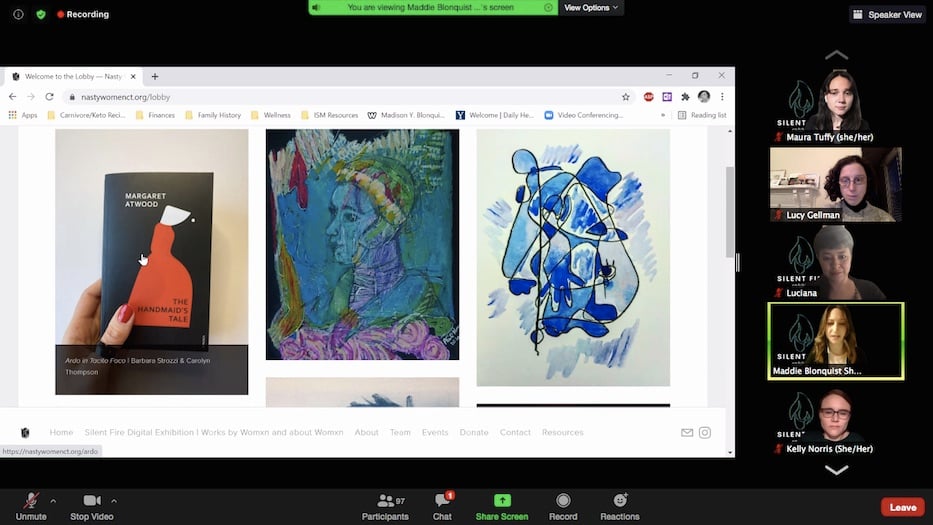Open a new browser tab
Image resolution: width=933 pixels, height=525 pixels.
[155, 77]
